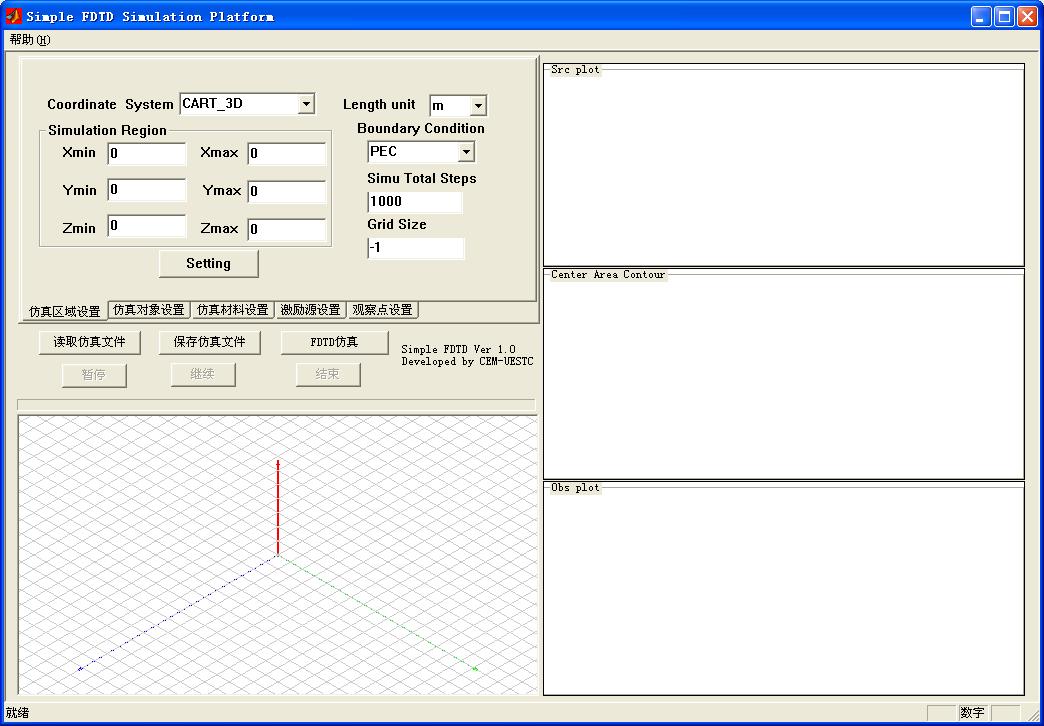Screen dimensions: 1044x726
Task: Focus the Ymin input field
Action: pyautogui.click(x=146, y=190)
